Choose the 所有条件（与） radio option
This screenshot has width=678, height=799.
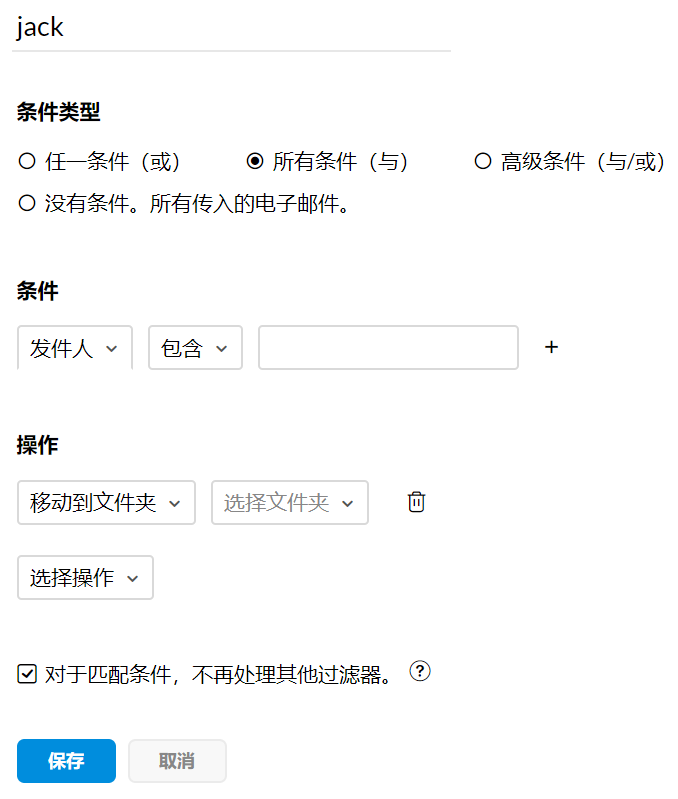[255, 161]
